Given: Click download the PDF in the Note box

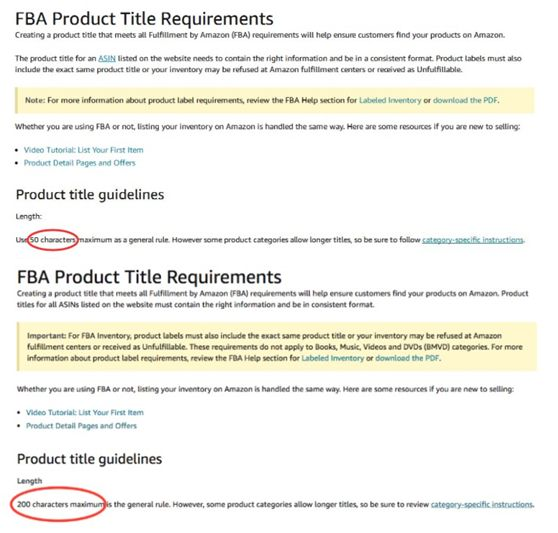Looking at the screenshot, I should click(x=465, y=100).
